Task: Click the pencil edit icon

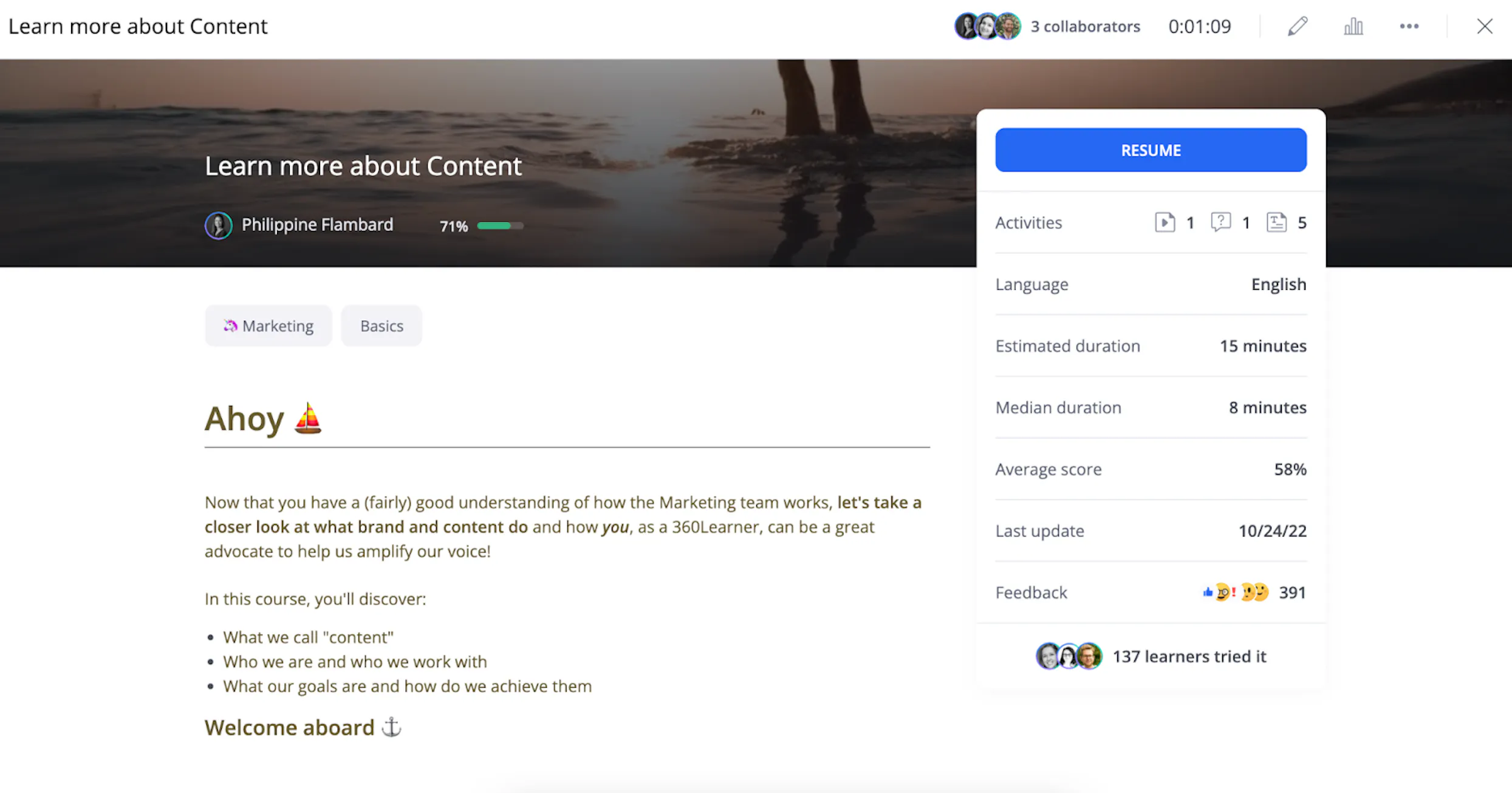Action: (1298, 26)
